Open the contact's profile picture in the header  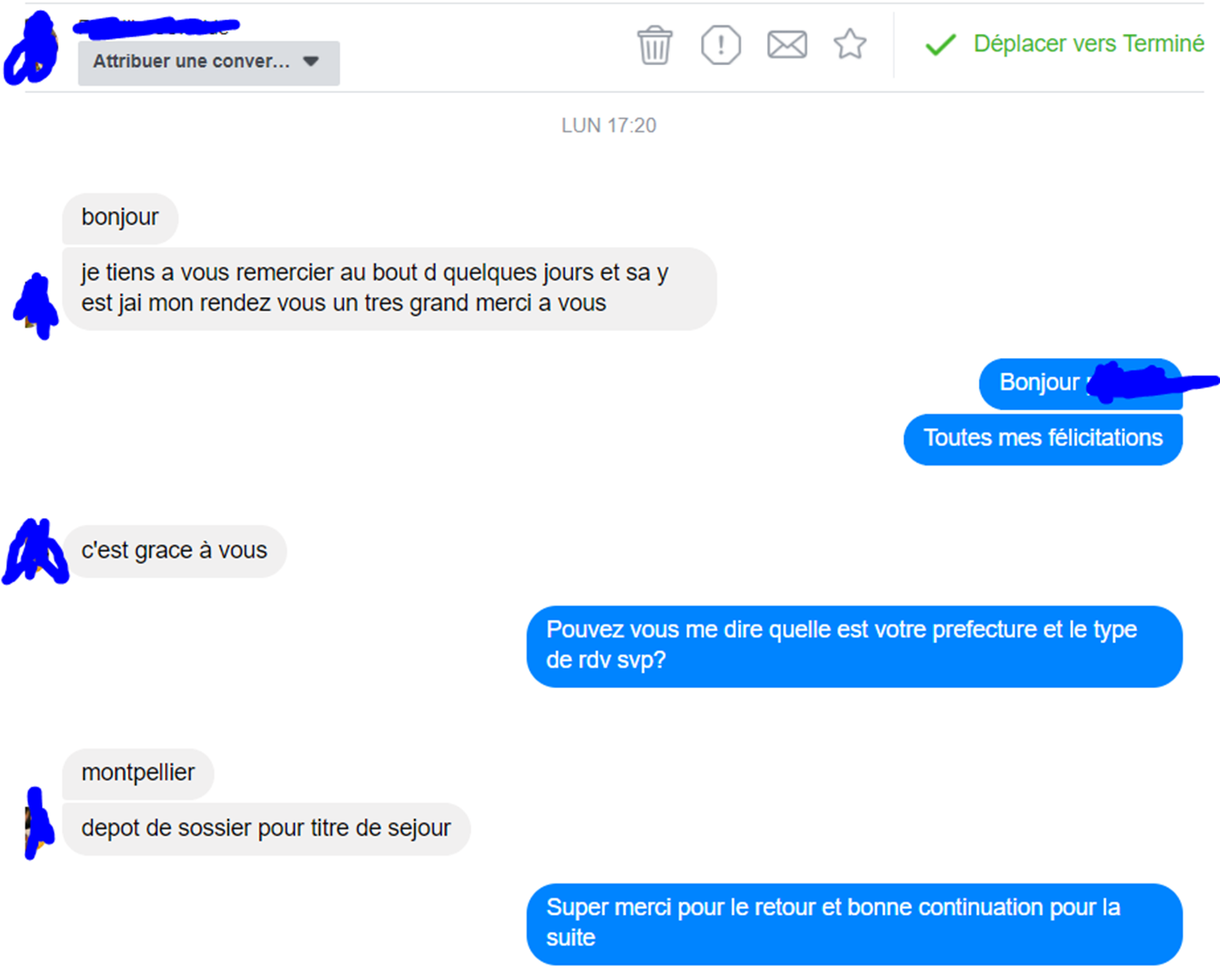point(32,50)
